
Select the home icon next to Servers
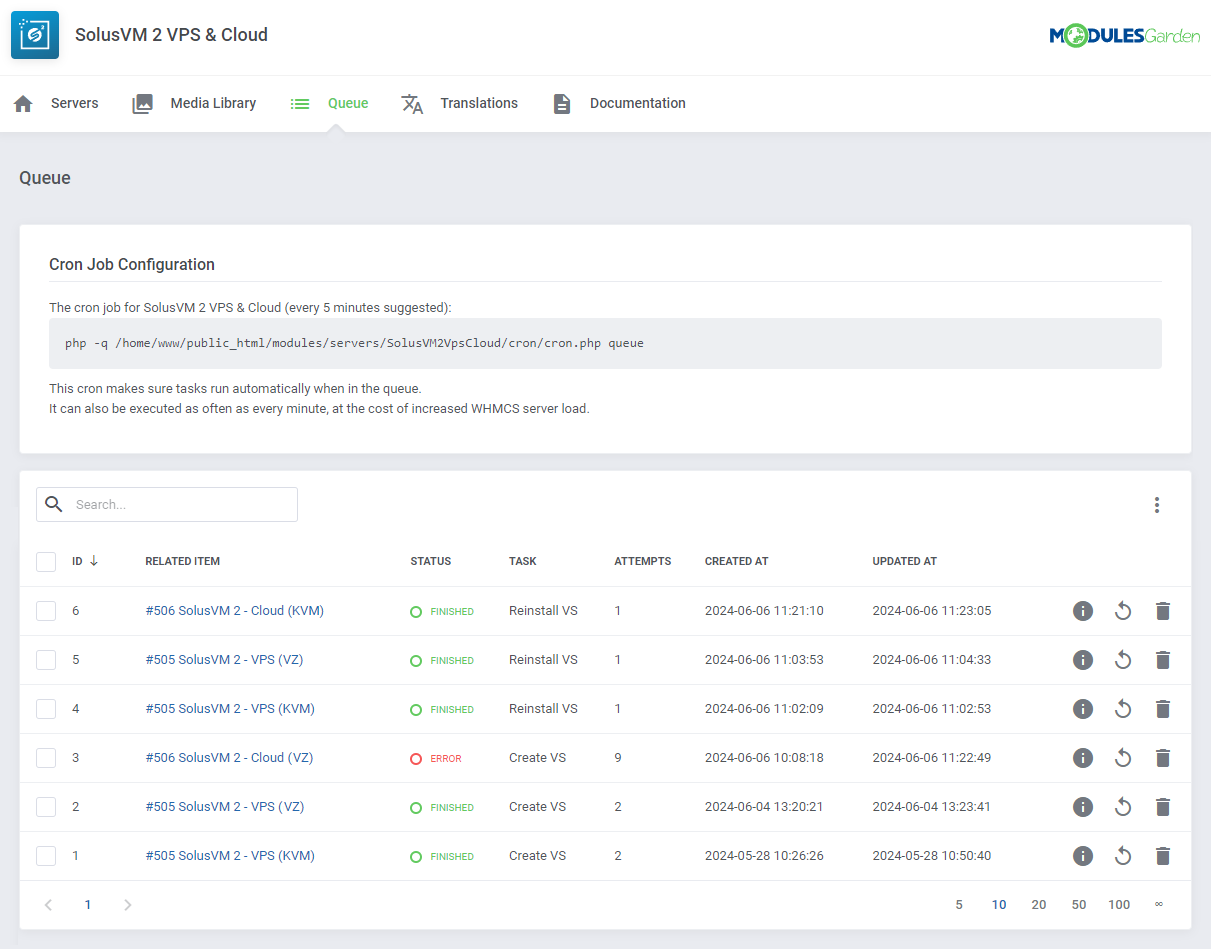pyautogui.click(x=22, y=103)
